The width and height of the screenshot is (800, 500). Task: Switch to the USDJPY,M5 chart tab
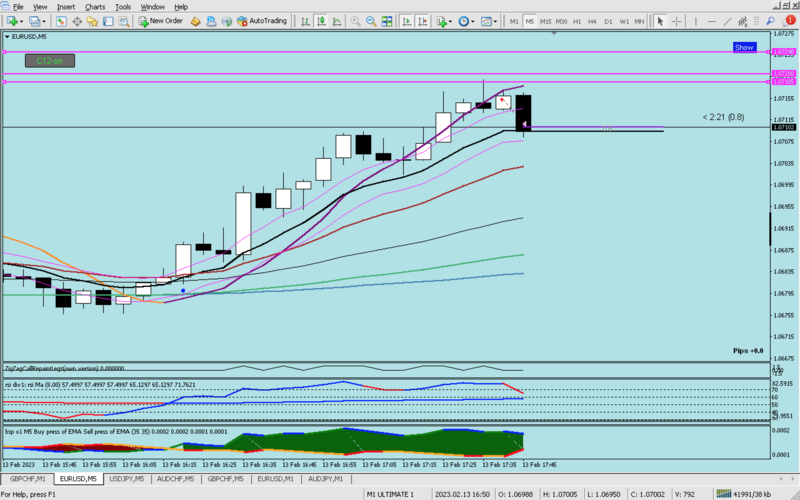coord(127,479)
